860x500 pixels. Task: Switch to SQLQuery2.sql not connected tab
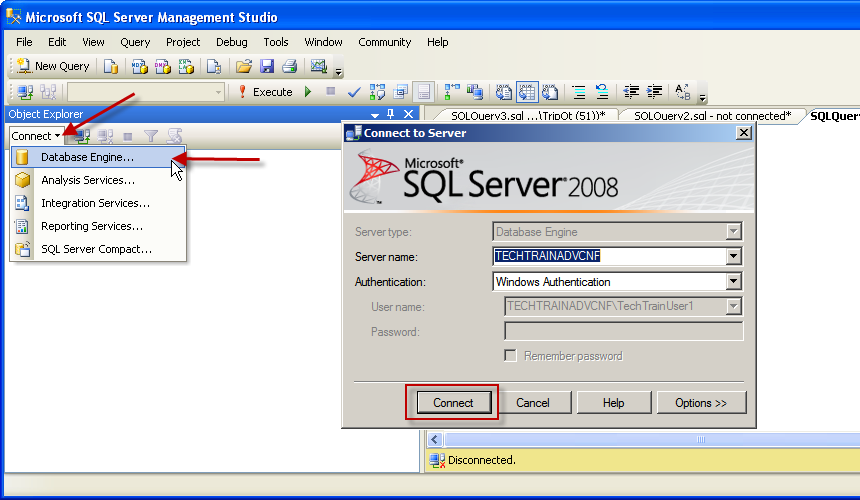click(x=712, y=116)
